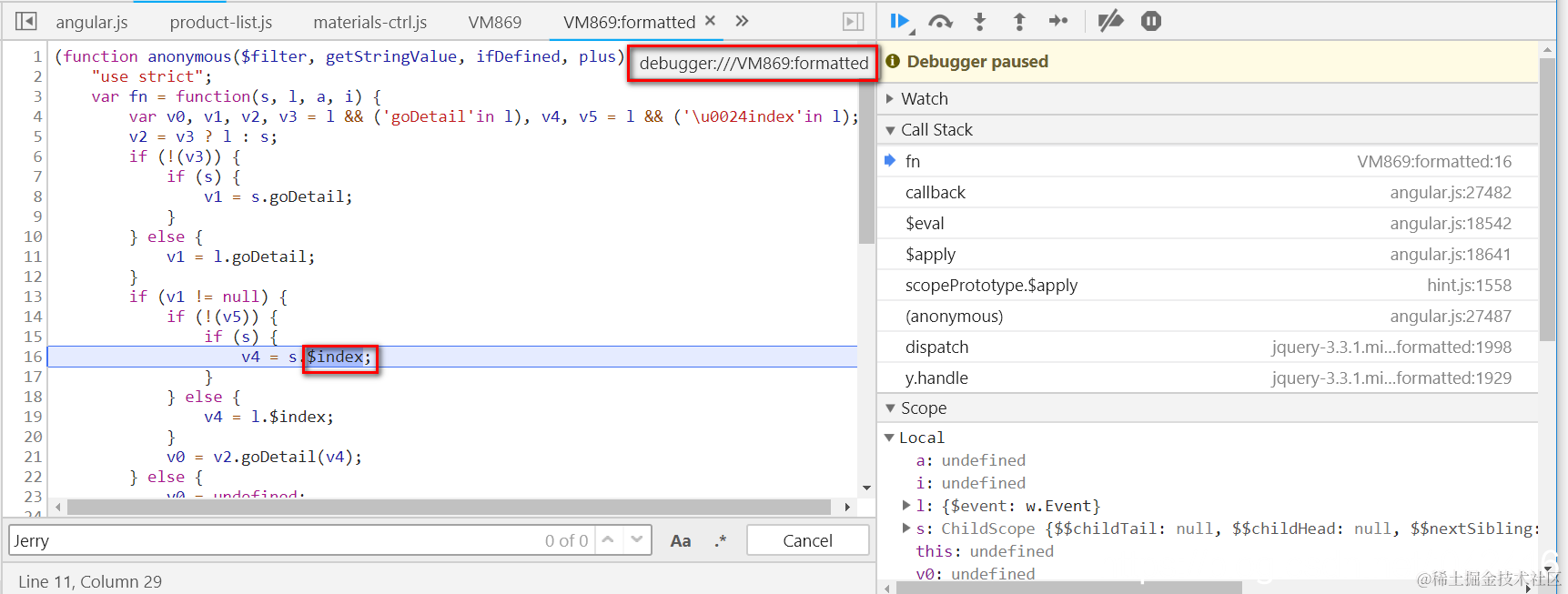Click the code editor's horizontal scrollbar
The height and width of the screenshot is (594, 1568).
click(x=449, y=507)
